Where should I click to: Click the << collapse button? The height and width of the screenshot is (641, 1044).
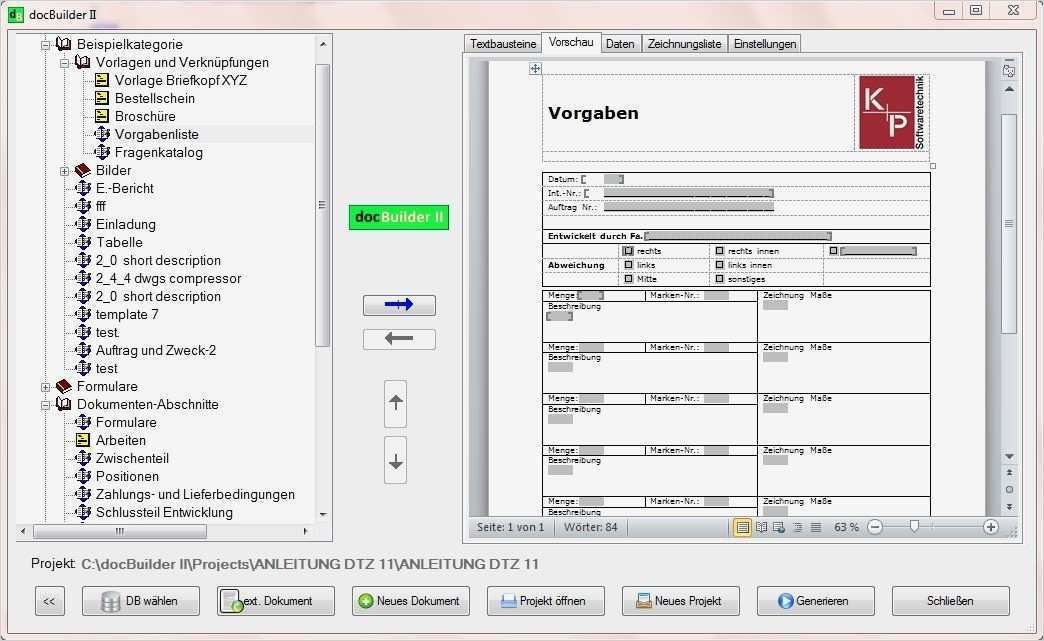coord(49,601)
